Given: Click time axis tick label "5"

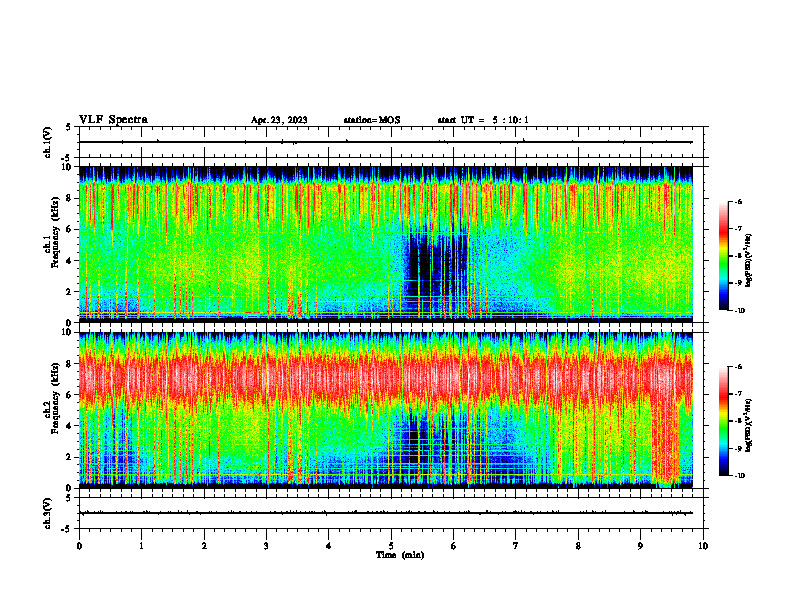Looking at the screenshot, I should [391, 546].
